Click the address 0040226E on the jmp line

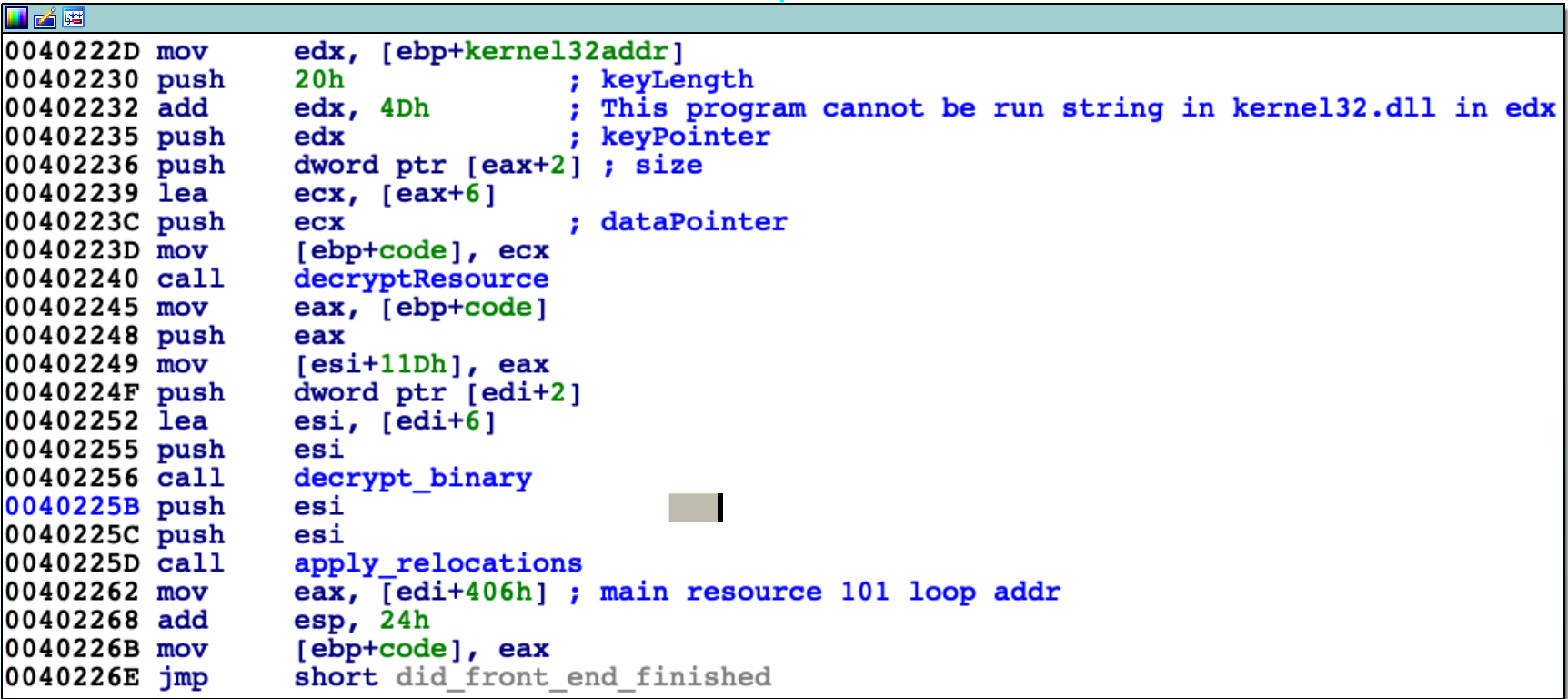(x=72, y=677)
